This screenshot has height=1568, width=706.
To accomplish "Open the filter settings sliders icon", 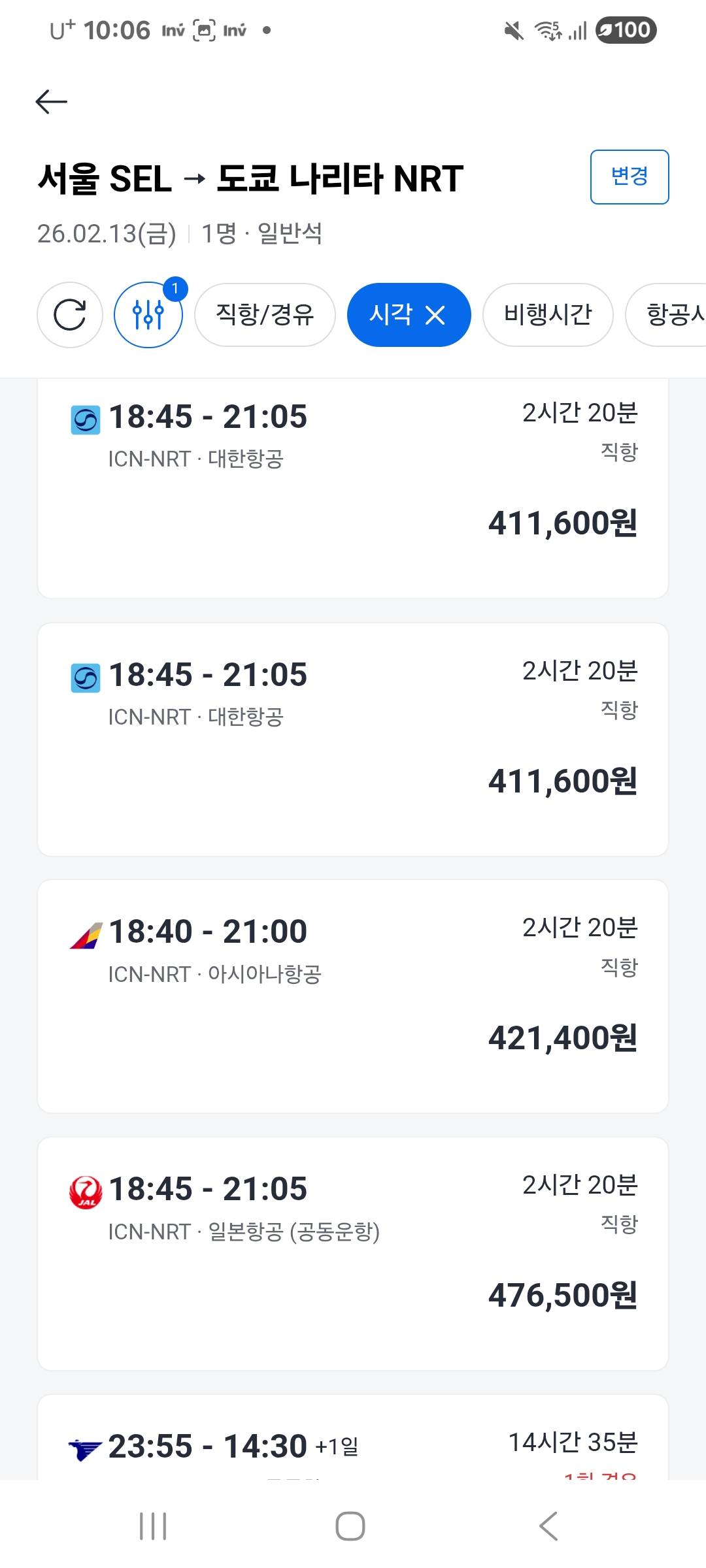I will (x=148, y=315).
